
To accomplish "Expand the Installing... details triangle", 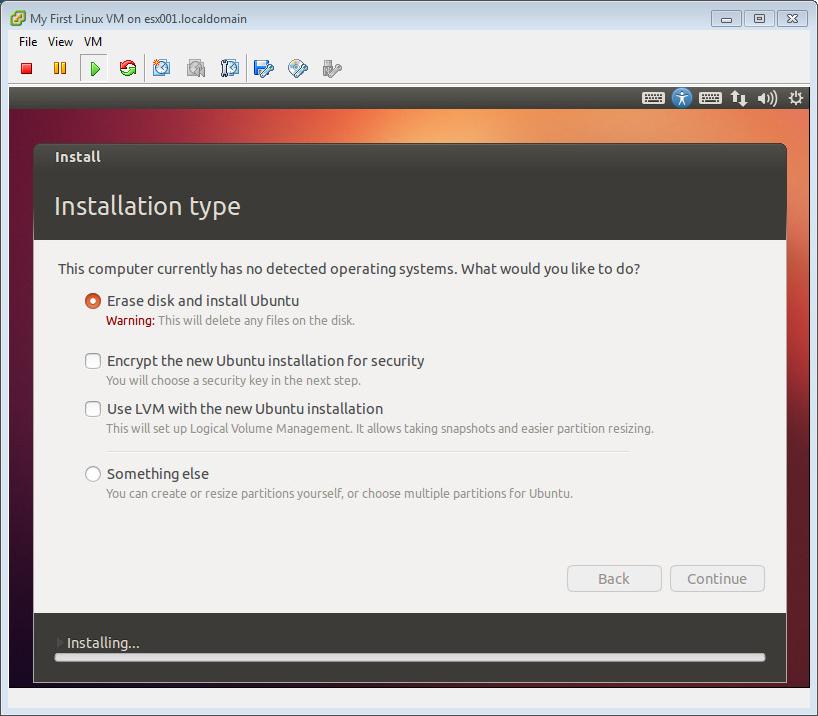I will click(x=59, y=642).
